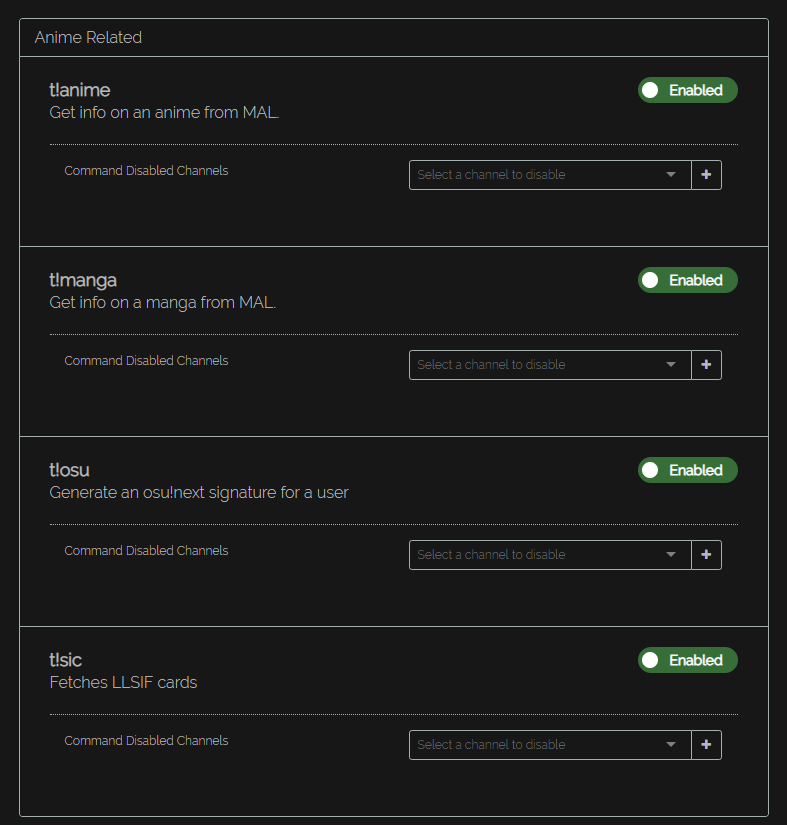Turn off the t!osu Enabled switch
This screenshot has width=787, height=825.
tap(687, 470)
